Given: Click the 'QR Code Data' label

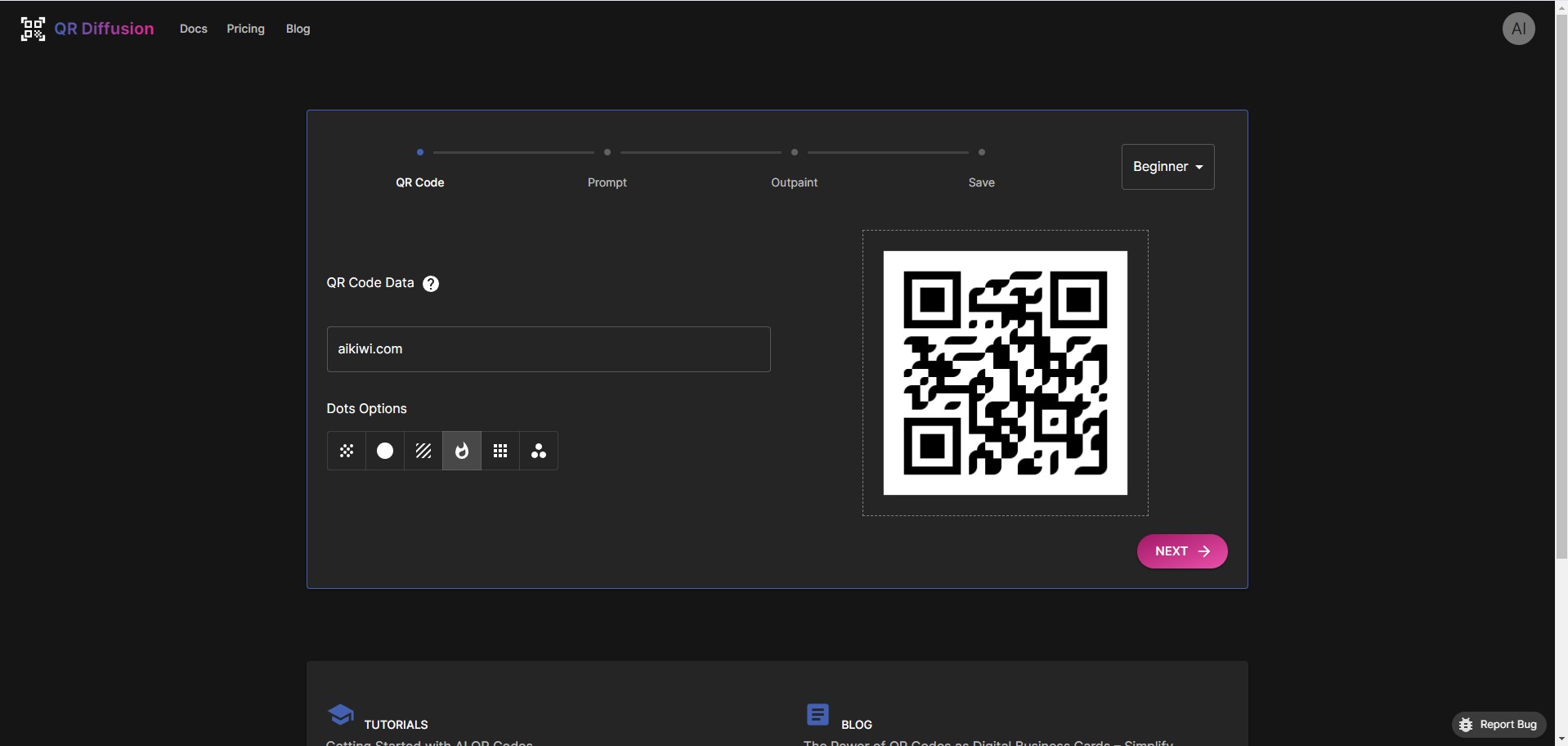Looking at the screenshot, I should tap(370, 283).
